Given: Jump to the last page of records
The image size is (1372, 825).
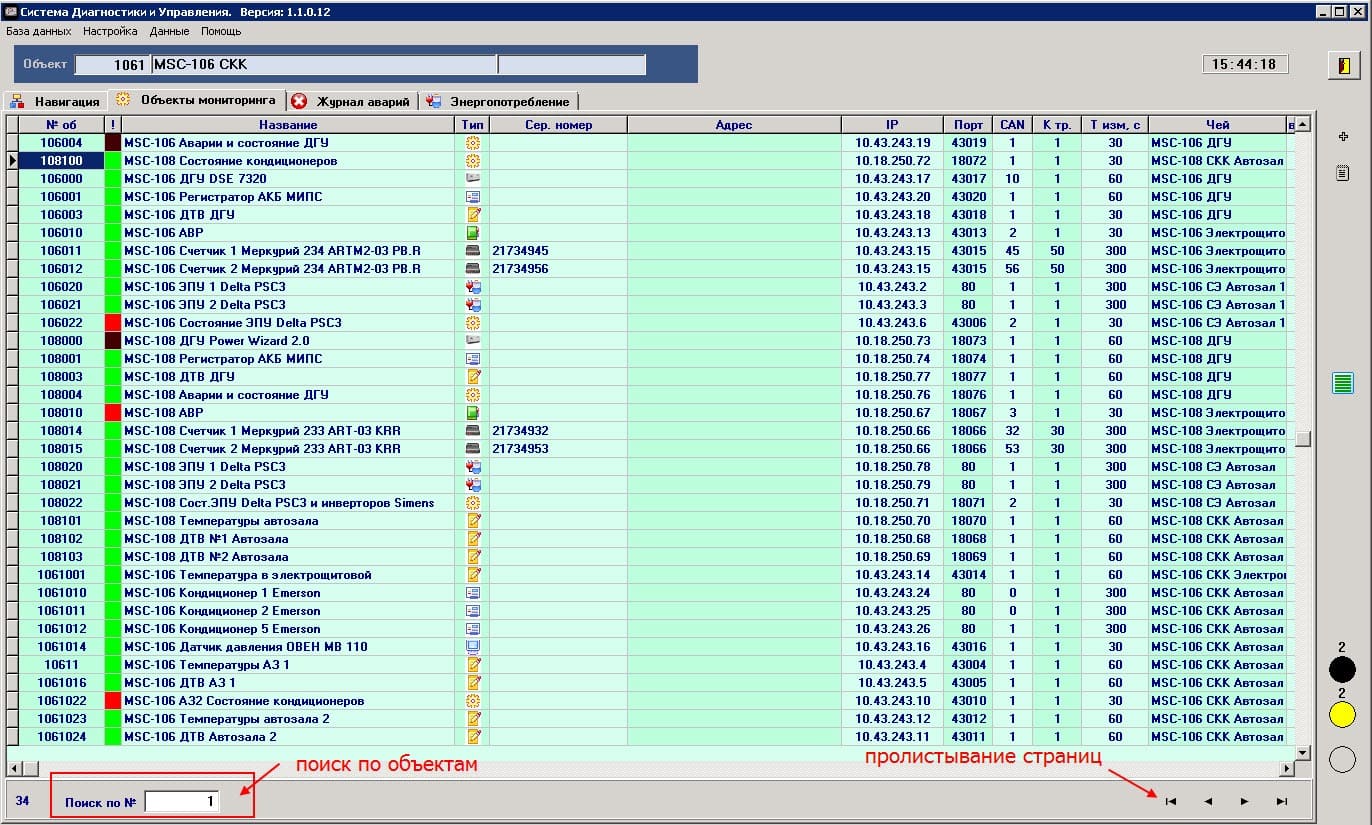Looking at the screenshot, I should [x=1282, y=801].
